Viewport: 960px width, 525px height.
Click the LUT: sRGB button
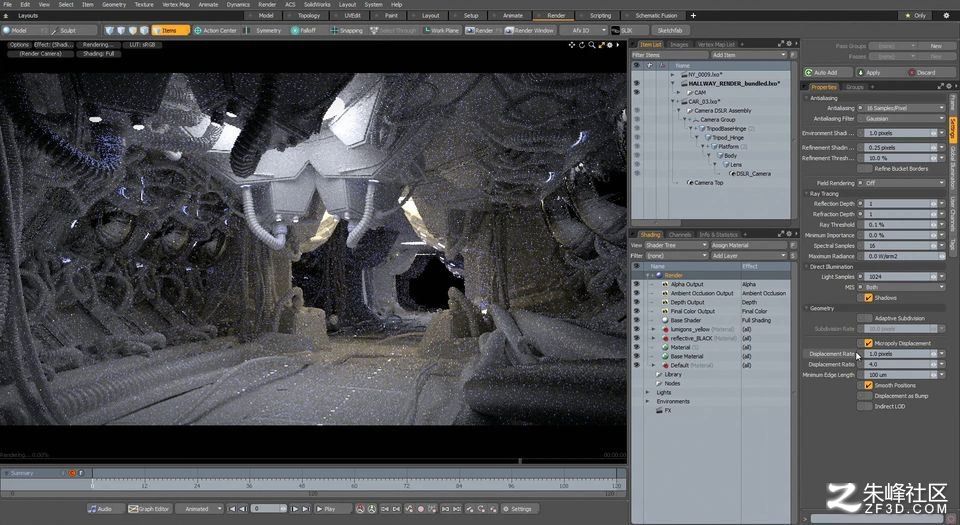(x=142, y=45)
